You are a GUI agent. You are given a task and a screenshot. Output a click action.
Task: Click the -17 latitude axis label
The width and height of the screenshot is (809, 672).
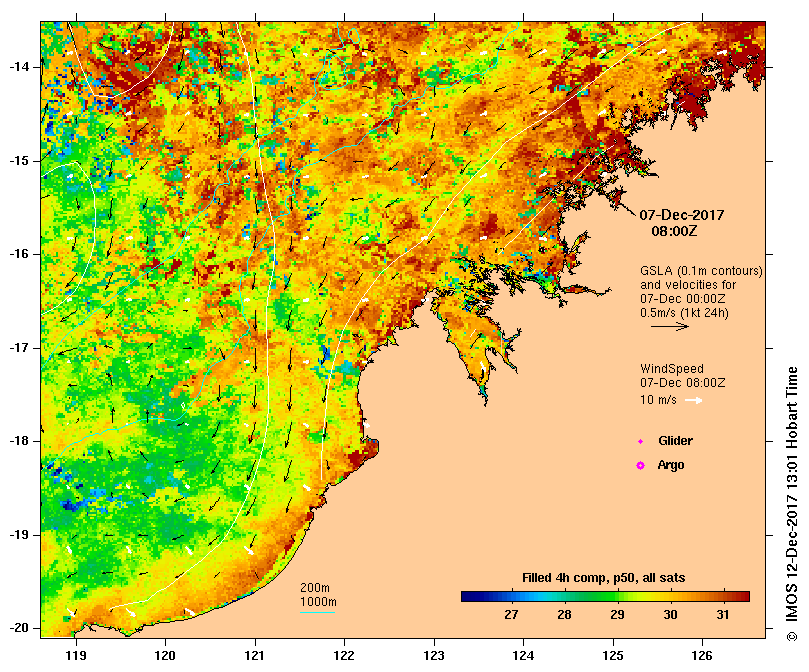tap(19, 348)
